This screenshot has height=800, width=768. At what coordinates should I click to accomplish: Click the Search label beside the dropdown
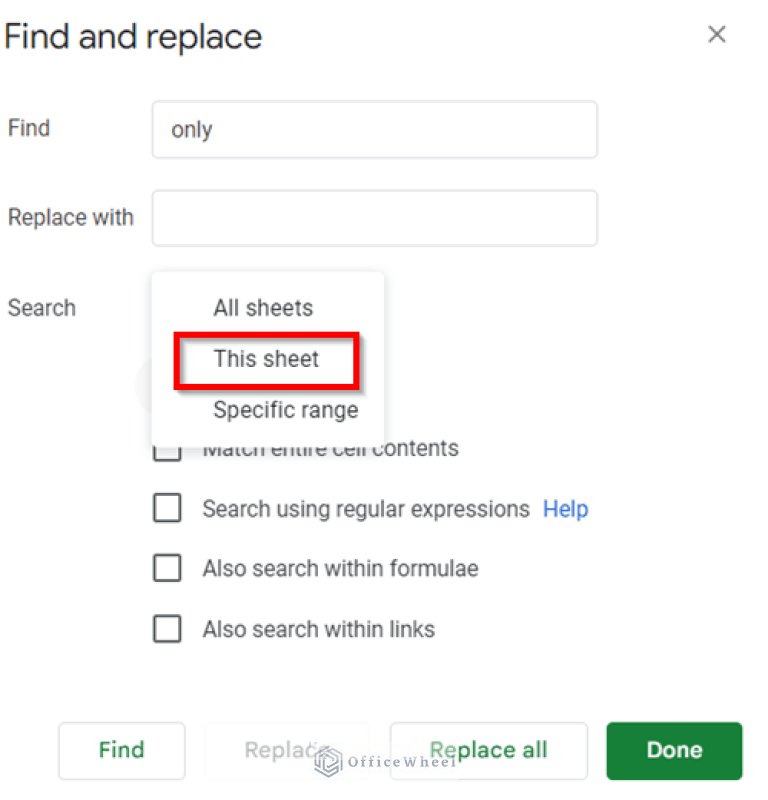point(41,308)
